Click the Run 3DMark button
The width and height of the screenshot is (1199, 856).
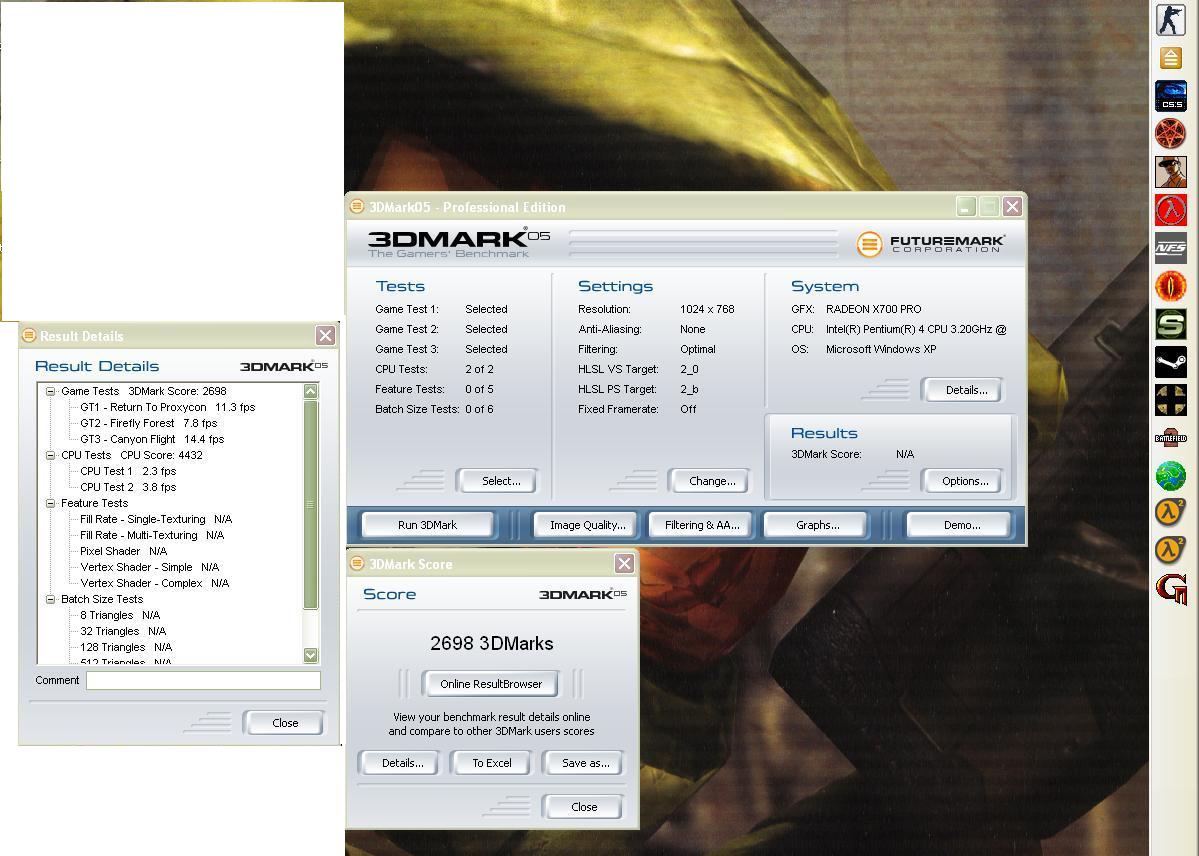click(x=427, y=525)
